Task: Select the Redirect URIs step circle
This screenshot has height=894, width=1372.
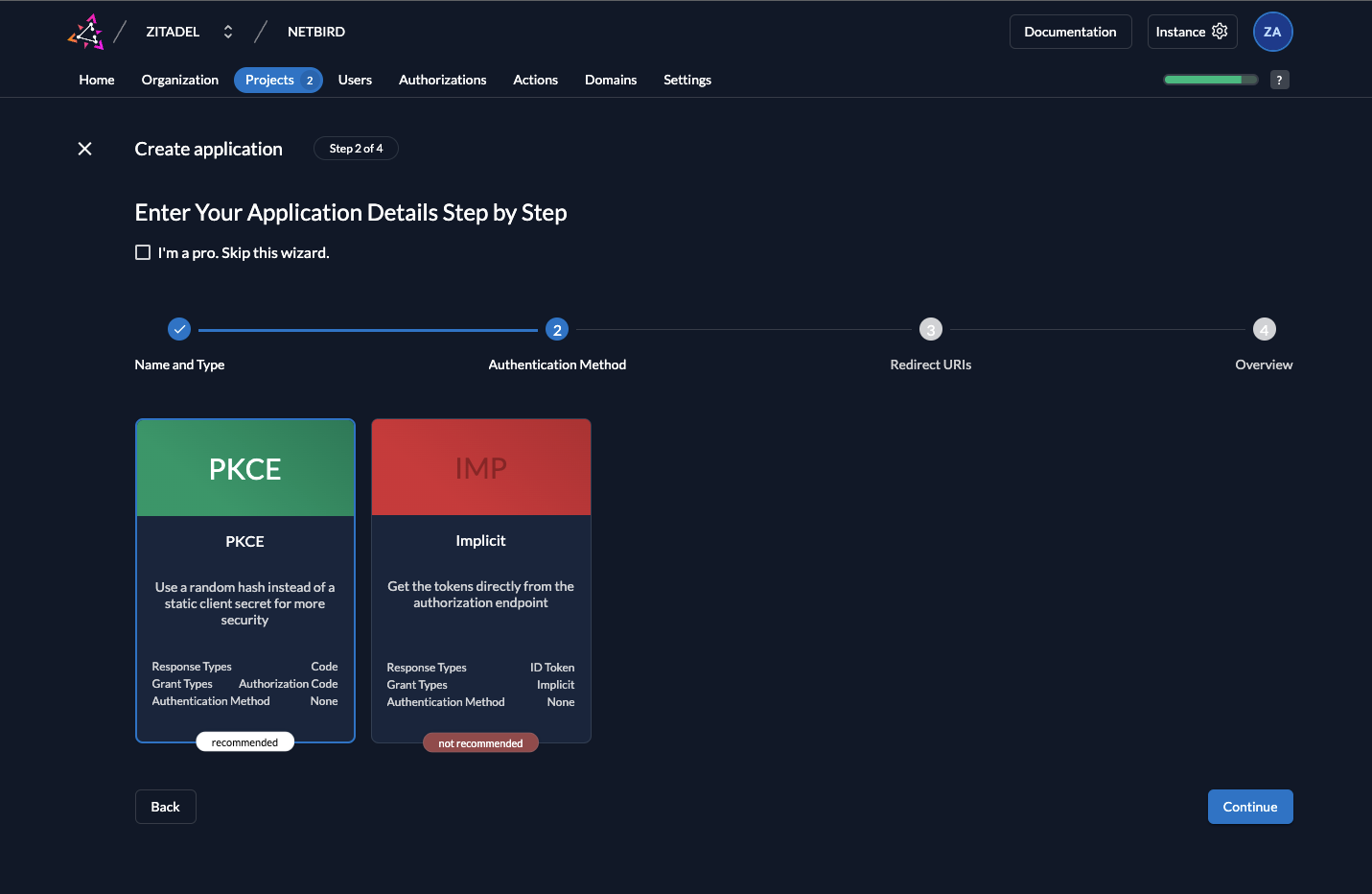Action: pos(930,328)
